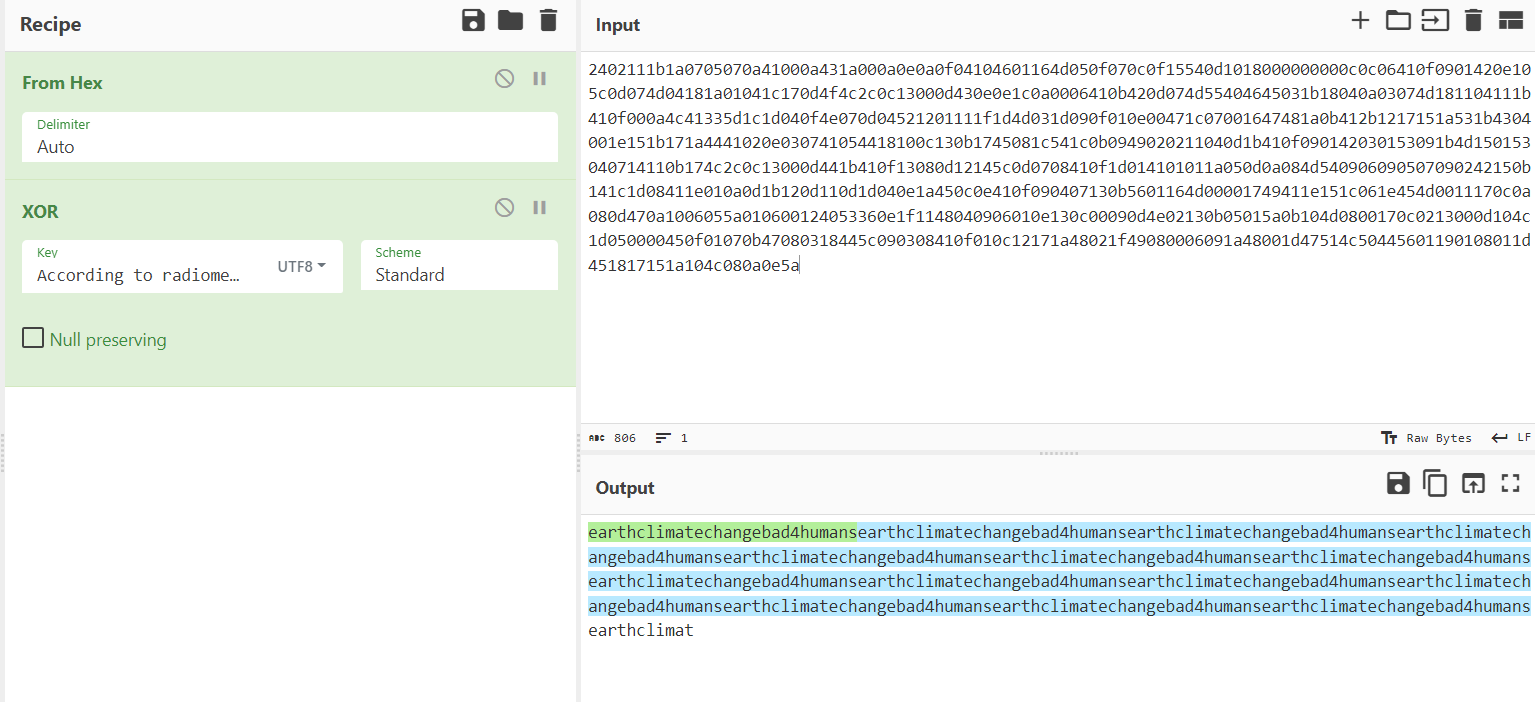Maximise the output pane

(1510, 484)
